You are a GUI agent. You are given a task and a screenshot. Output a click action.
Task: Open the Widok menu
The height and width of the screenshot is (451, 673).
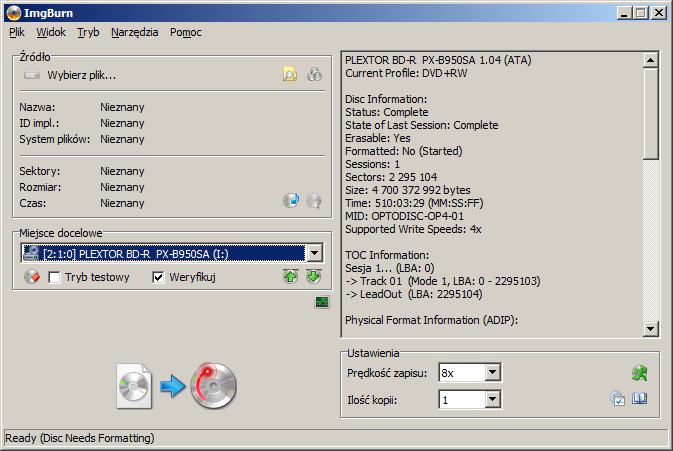[51, 32]
